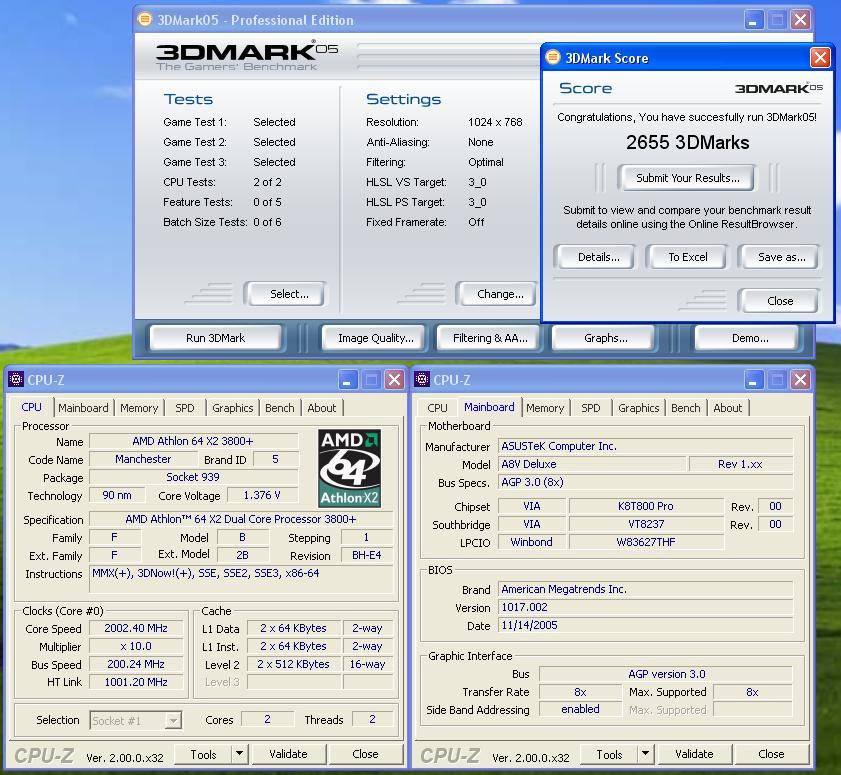Open Tools dropdown arrow in right CPU-Z
The image size is (841, 775).
tap(645, 754)
